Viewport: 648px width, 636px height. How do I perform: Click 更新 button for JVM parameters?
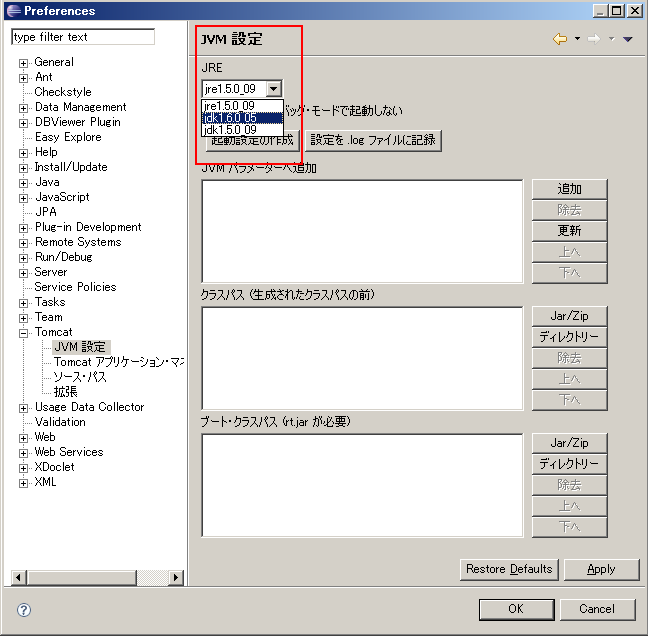569,231
